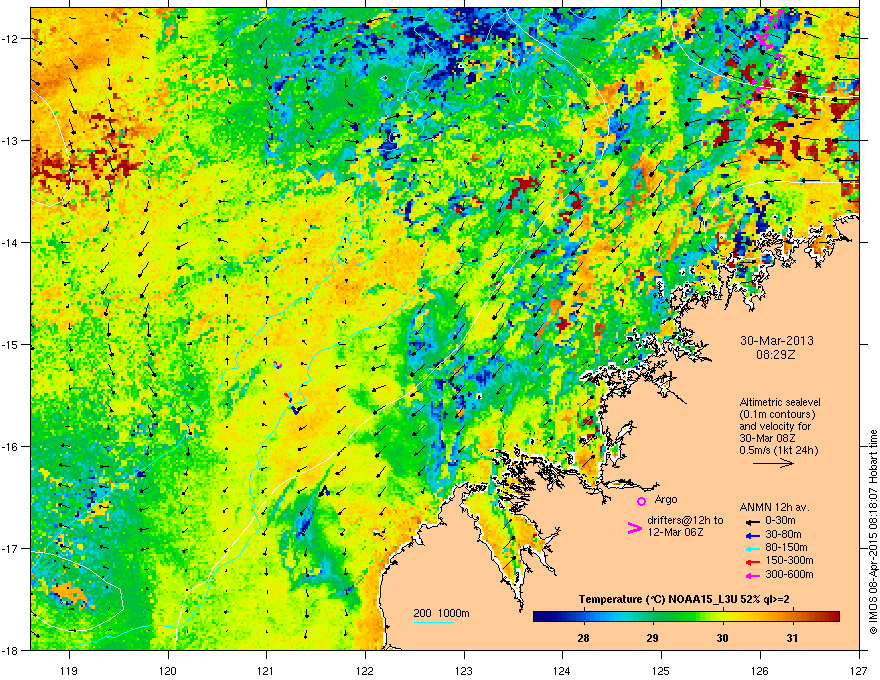Click the Temperature NOAA15_L3U colorbar title
880x680 pixels.
click(x=684, y=599)
